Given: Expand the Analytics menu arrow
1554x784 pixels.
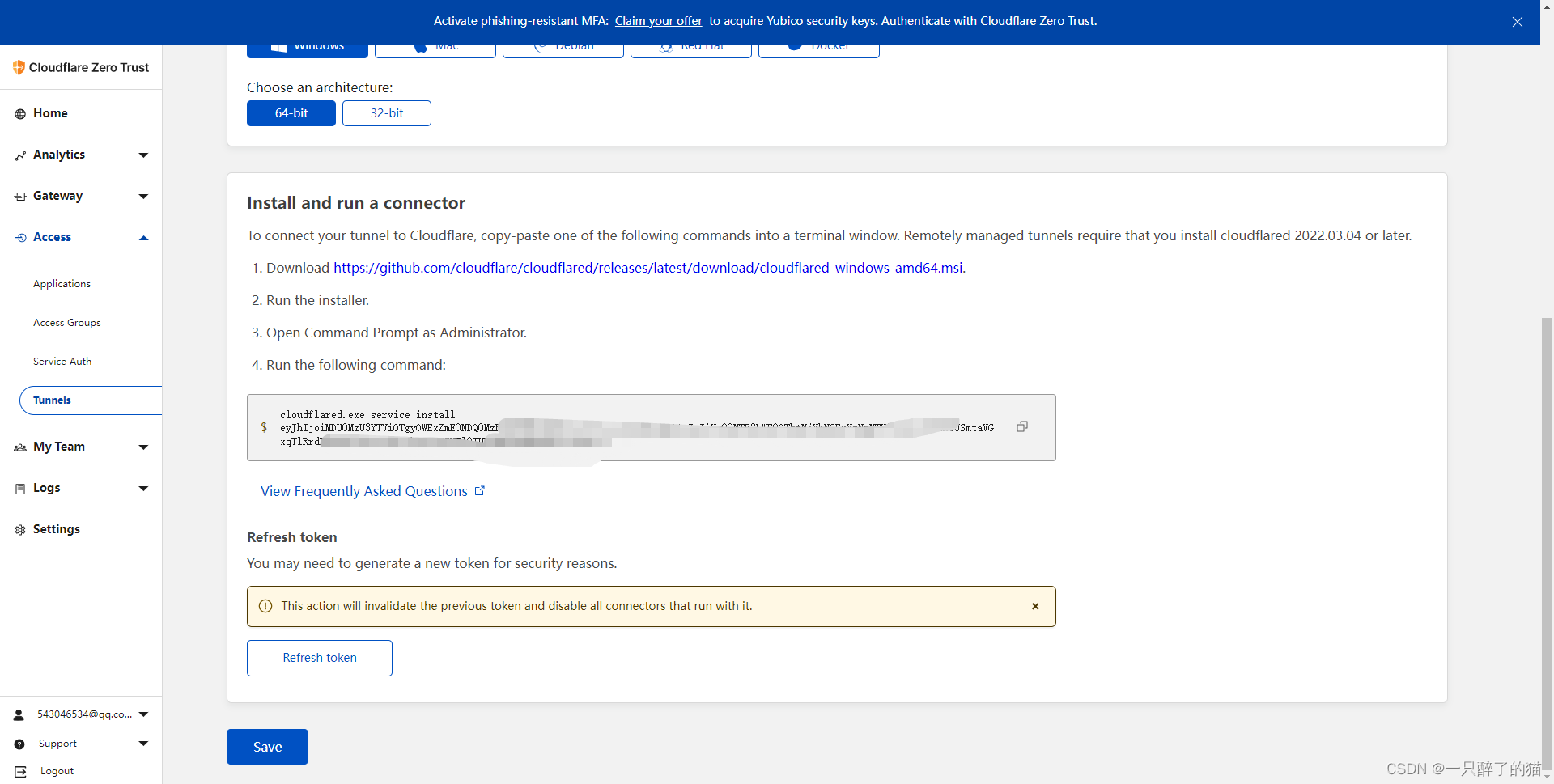Looking at the screenshot, I should pos(143,155).
